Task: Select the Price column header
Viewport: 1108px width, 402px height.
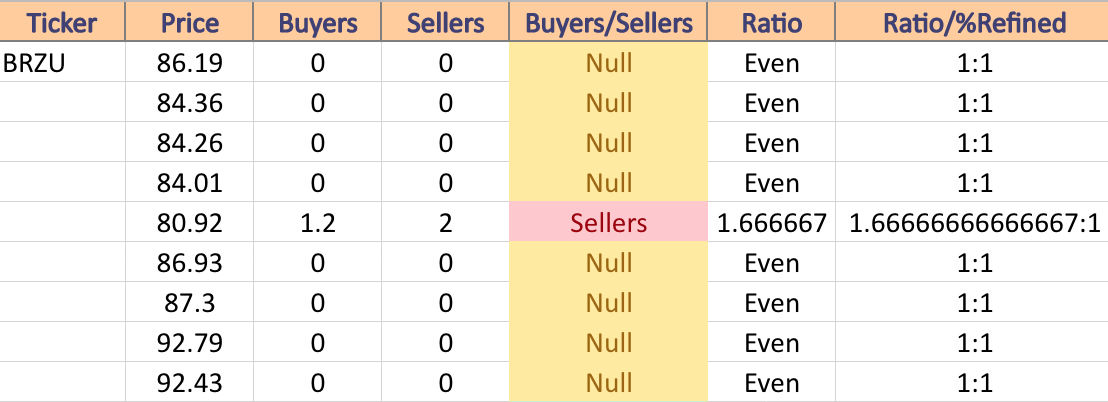Action: 189,23
